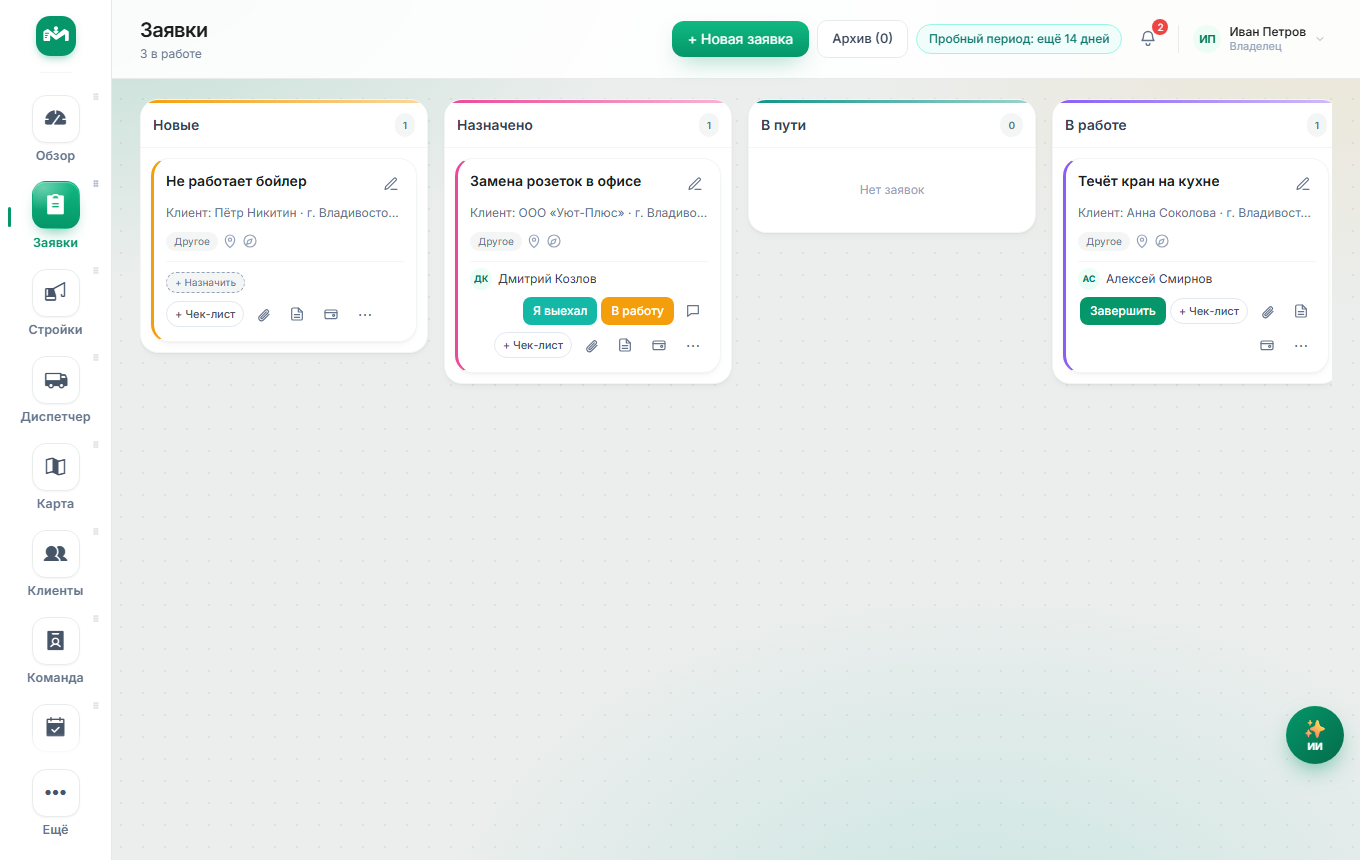Viewport: 1360px width, 860px height.
Task: Edit the «Не работает бойлер» request
Action: tap(391, 184)
